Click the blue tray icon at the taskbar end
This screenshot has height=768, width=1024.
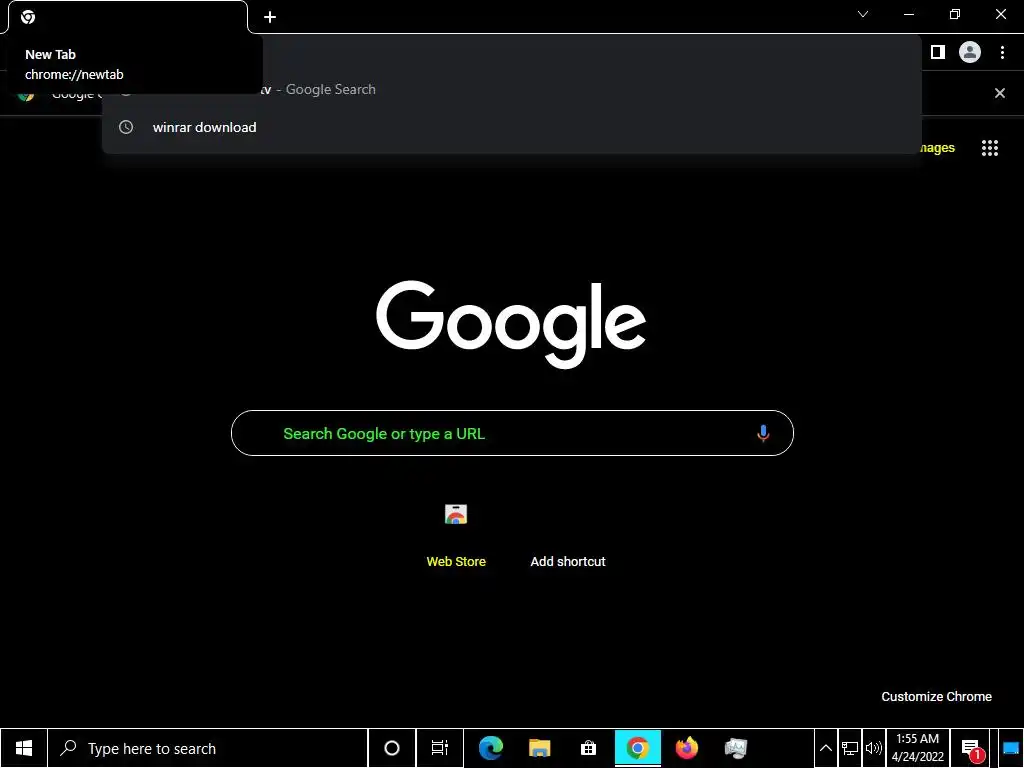coord(1011,748)
